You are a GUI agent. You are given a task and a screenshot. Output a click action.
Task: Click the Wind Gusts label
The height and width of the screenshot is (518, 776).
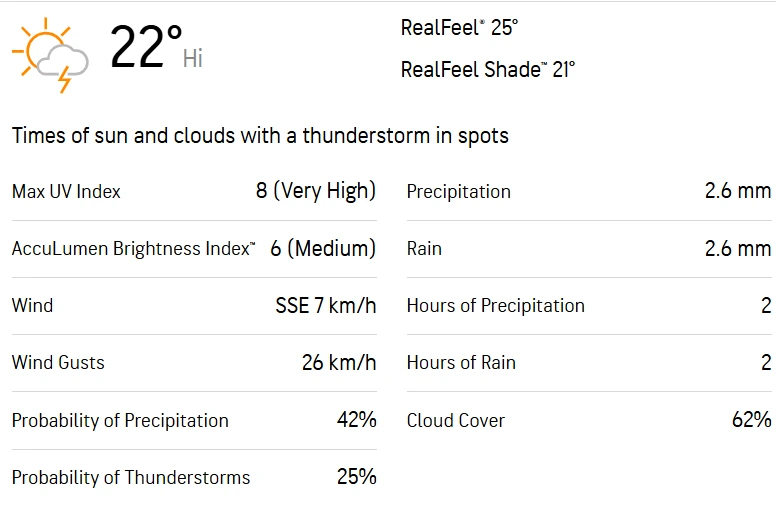point(58,362)
